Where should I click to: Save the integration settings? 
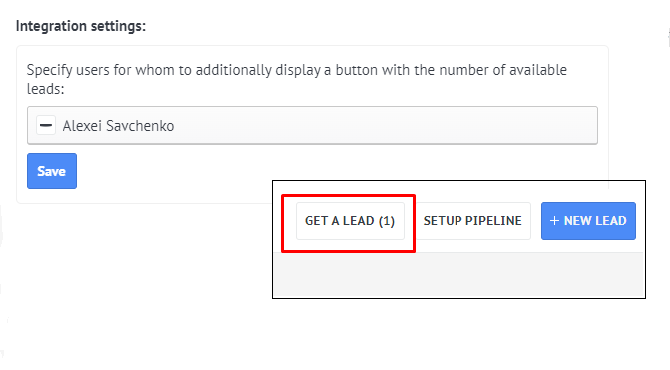tap(52, 171)
